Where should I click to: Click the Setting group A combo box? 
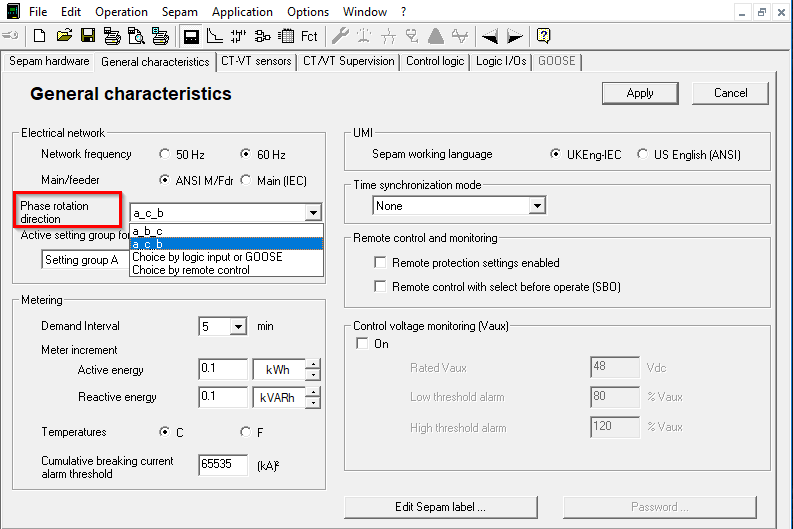tap(85, 260)
